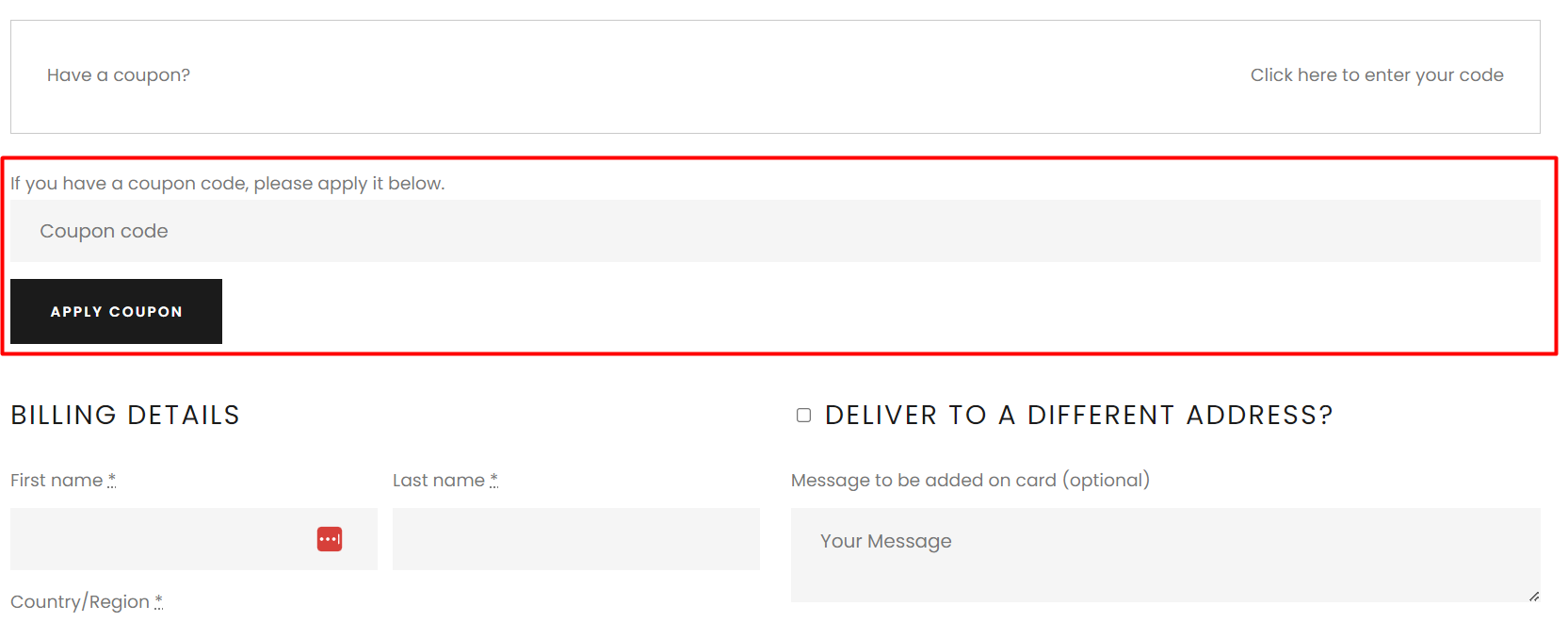Click into the First name text field
Image resolution: width=1568 pixels, height=622 pixels.
click(160, 539)
